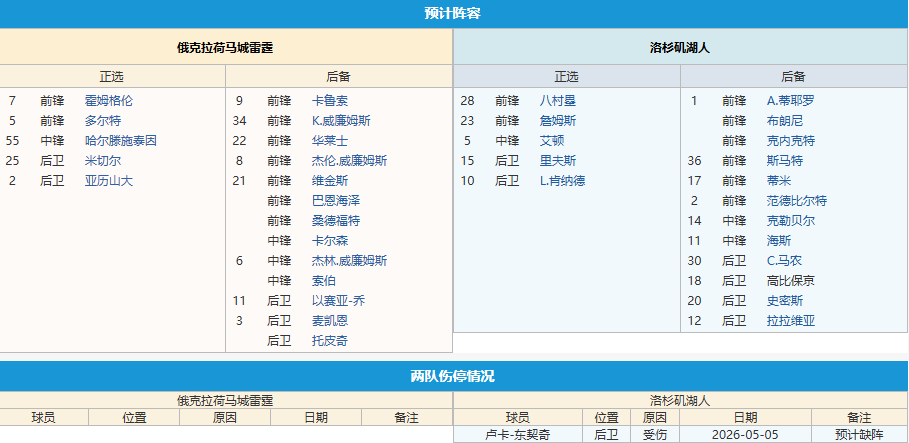Click 俄克拉荷马城雷霆 heading in lineup table

pos(225,49)
